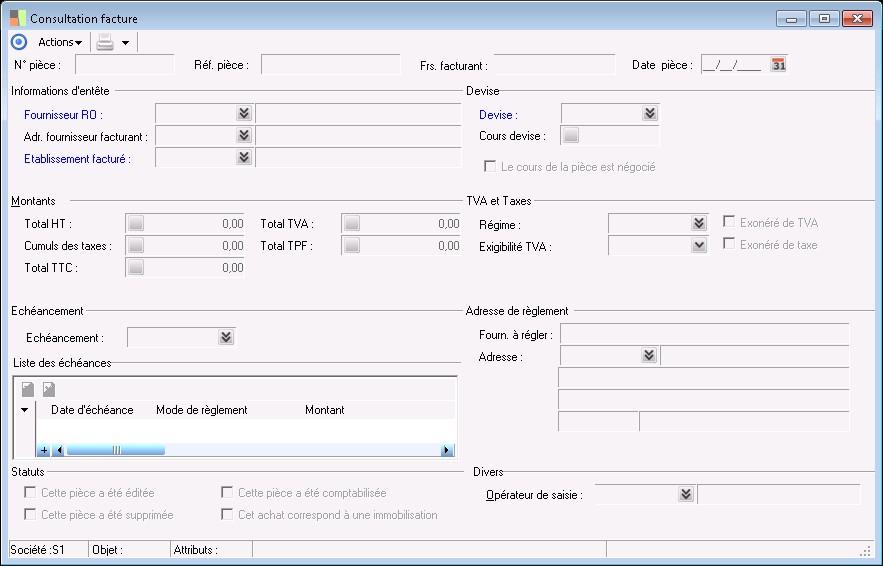The image size is (883, 566).
Task: Click the Mode de règlement column header
Action: click(x=202, y=410)
